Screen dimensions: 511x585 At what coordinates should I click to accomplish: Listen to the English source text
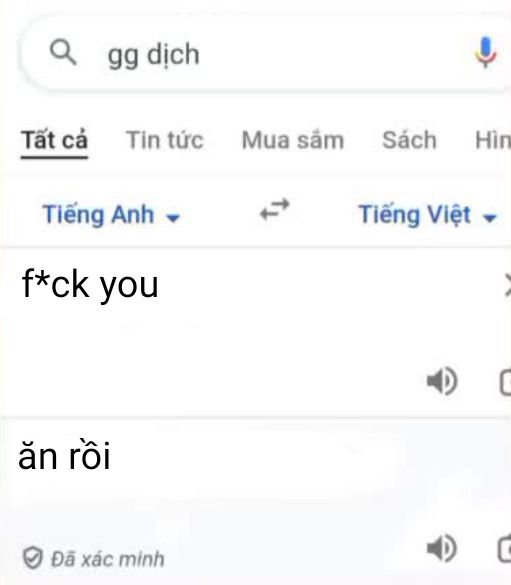442,381
